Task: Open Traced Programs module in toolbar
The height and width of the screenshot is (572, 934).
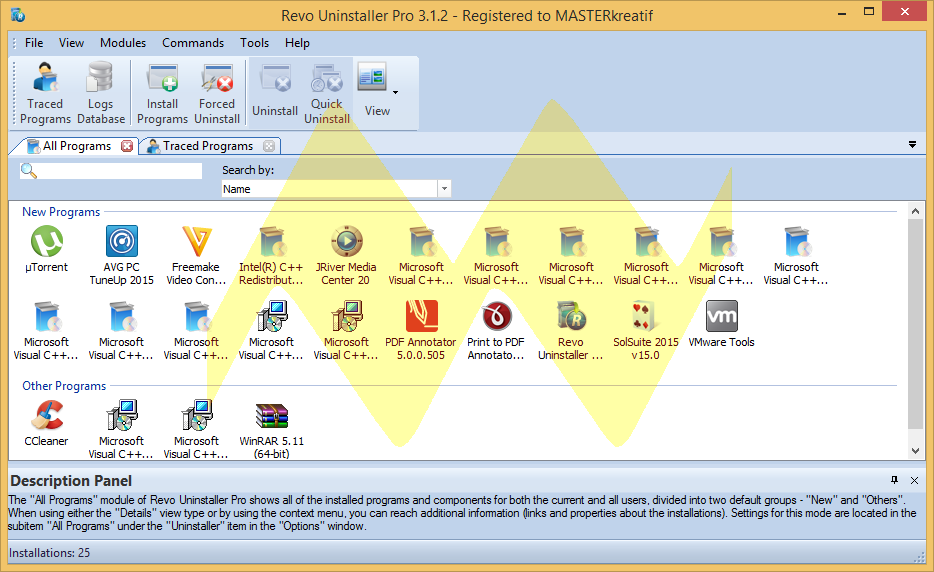Action: coord(45,94)
